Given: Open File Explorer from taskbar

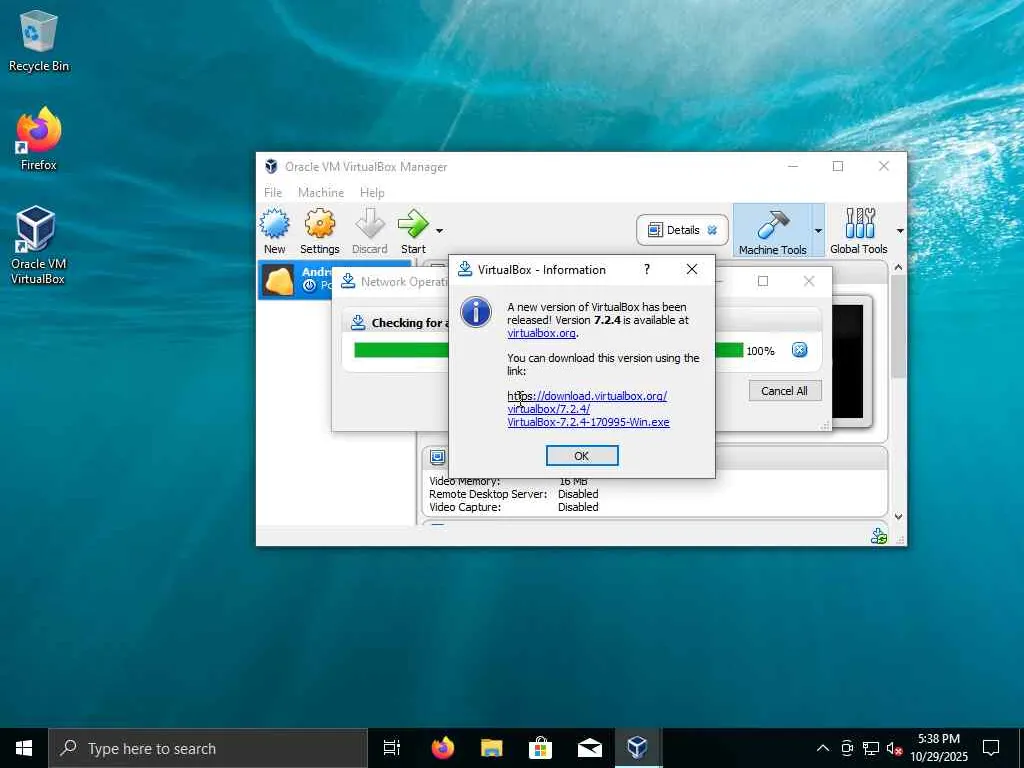Looking at the screenshot, I should pyautogui.click(x=492, y=748).
